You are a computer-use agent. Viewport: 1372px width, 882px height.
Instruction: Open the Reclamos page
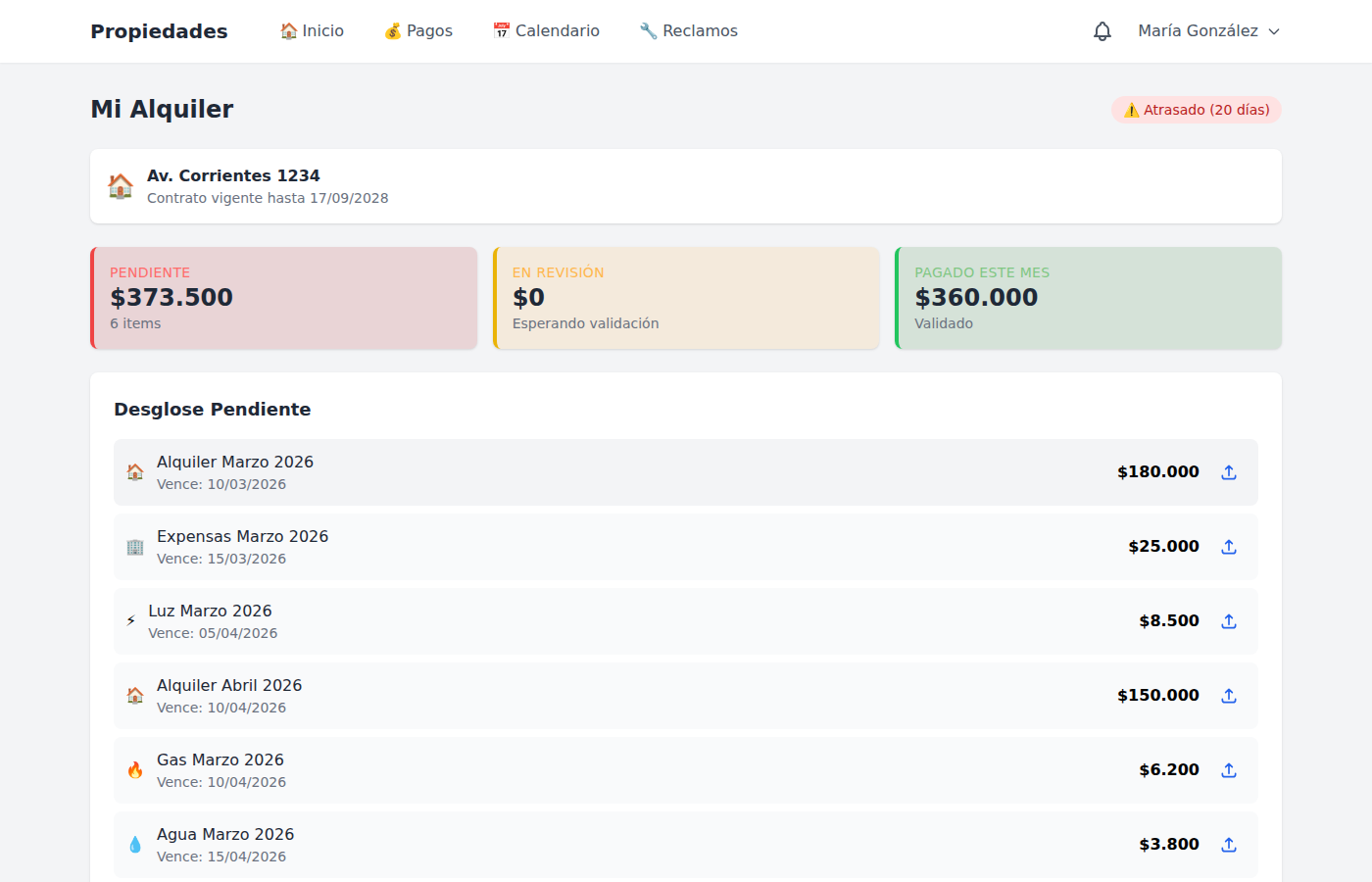click(x=688, y=31)
